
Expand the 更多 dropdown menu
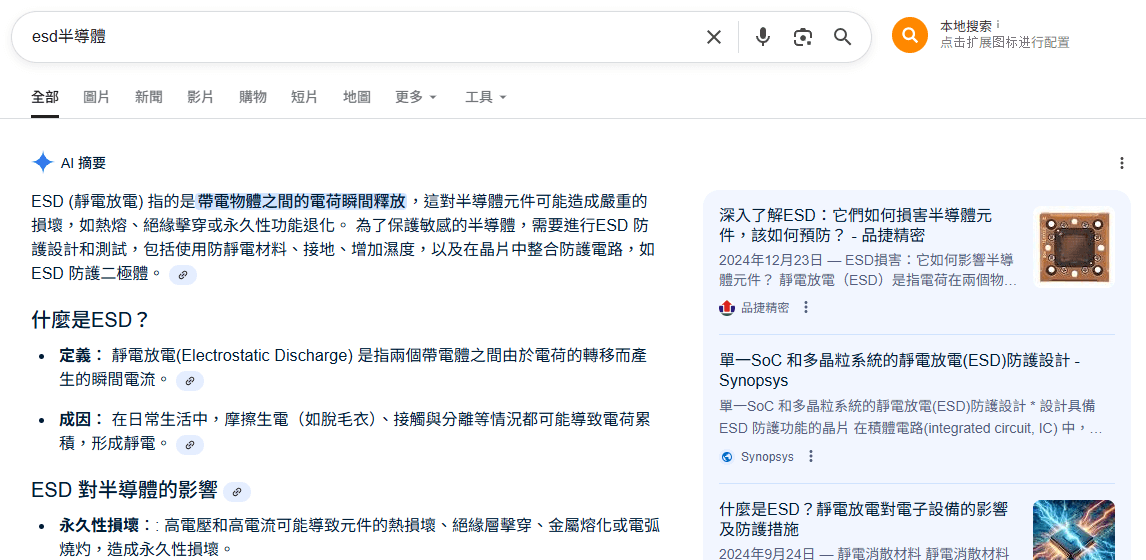click(416, 97)
